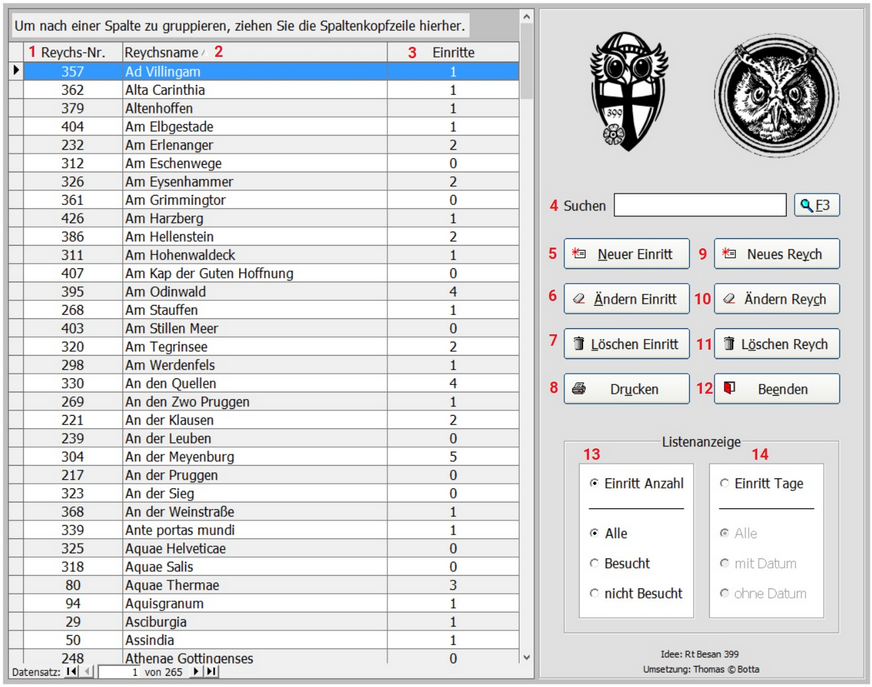Viewport: 872px width, 687px height.
Task: Click the scroll down arrow of the list
Action: 527,657
